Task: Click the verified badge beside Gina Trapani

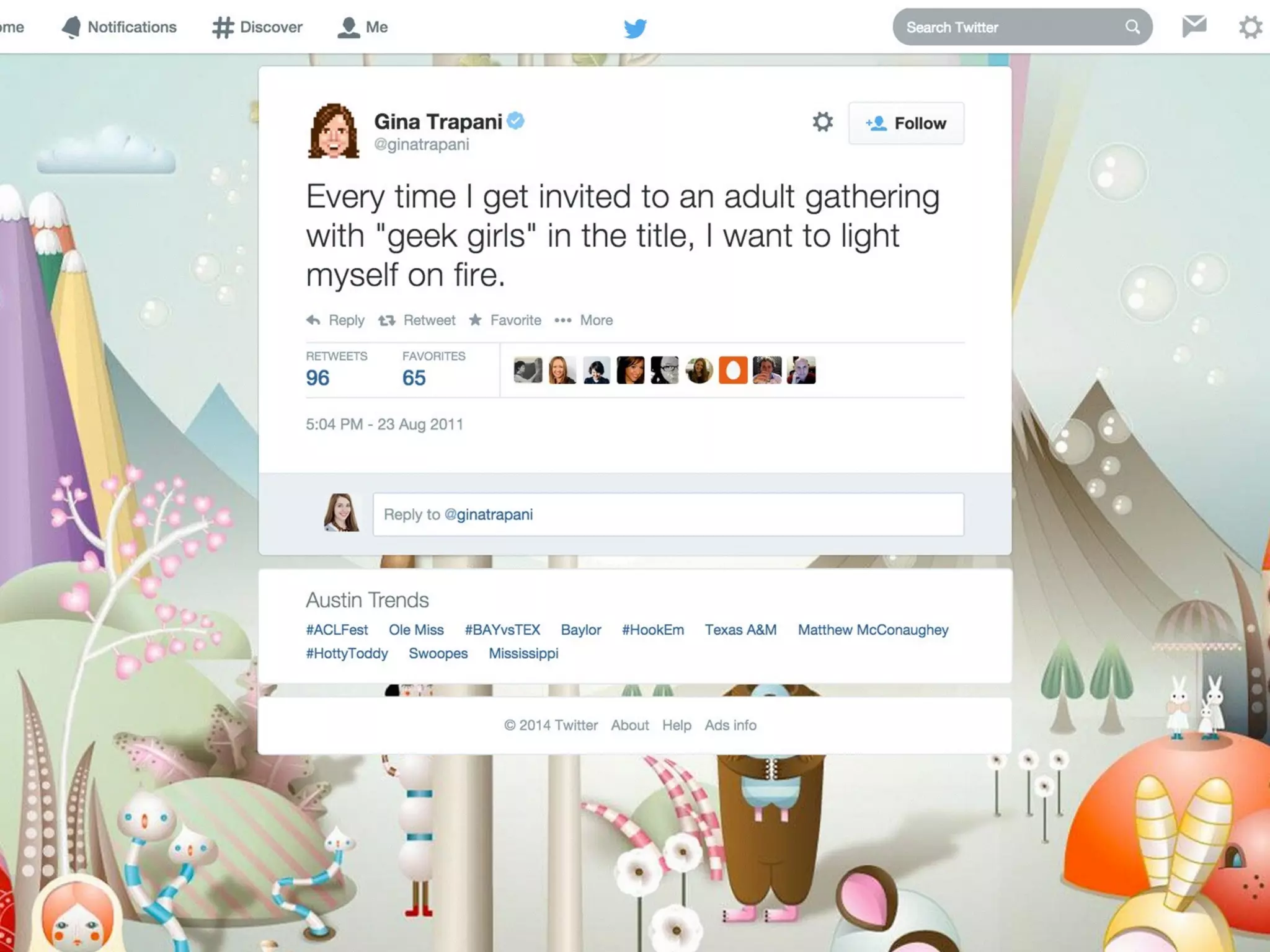Action: (515, 120)
